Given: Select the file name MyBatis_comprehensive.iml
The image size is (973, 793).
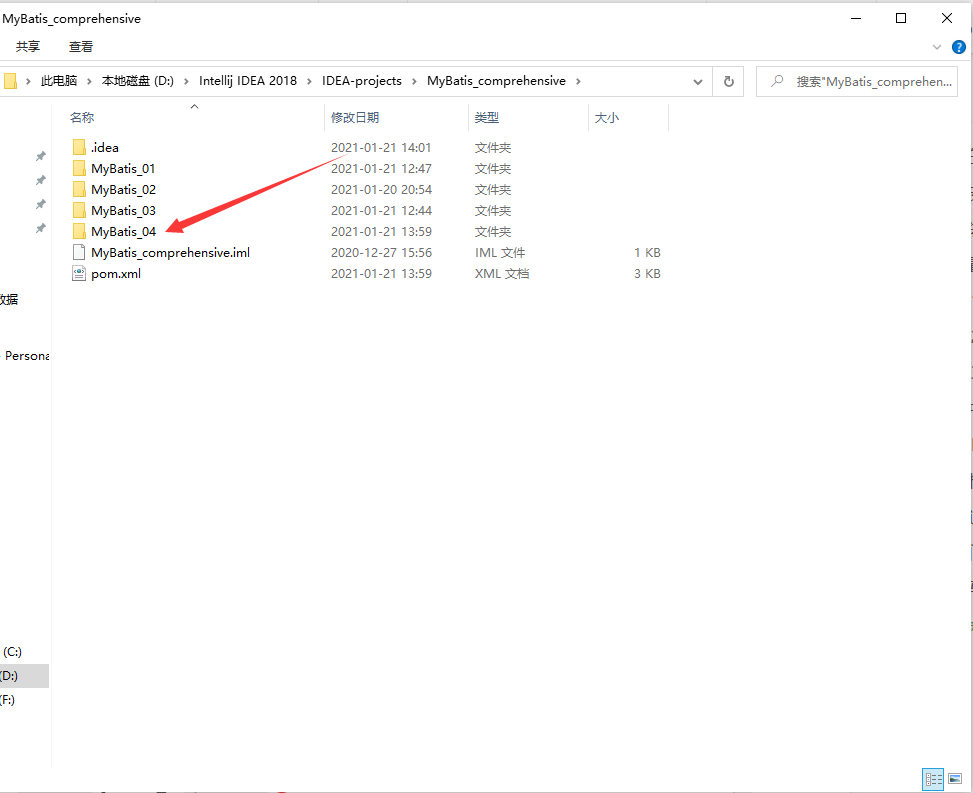Looking at the screenshot, I should 171,253.
